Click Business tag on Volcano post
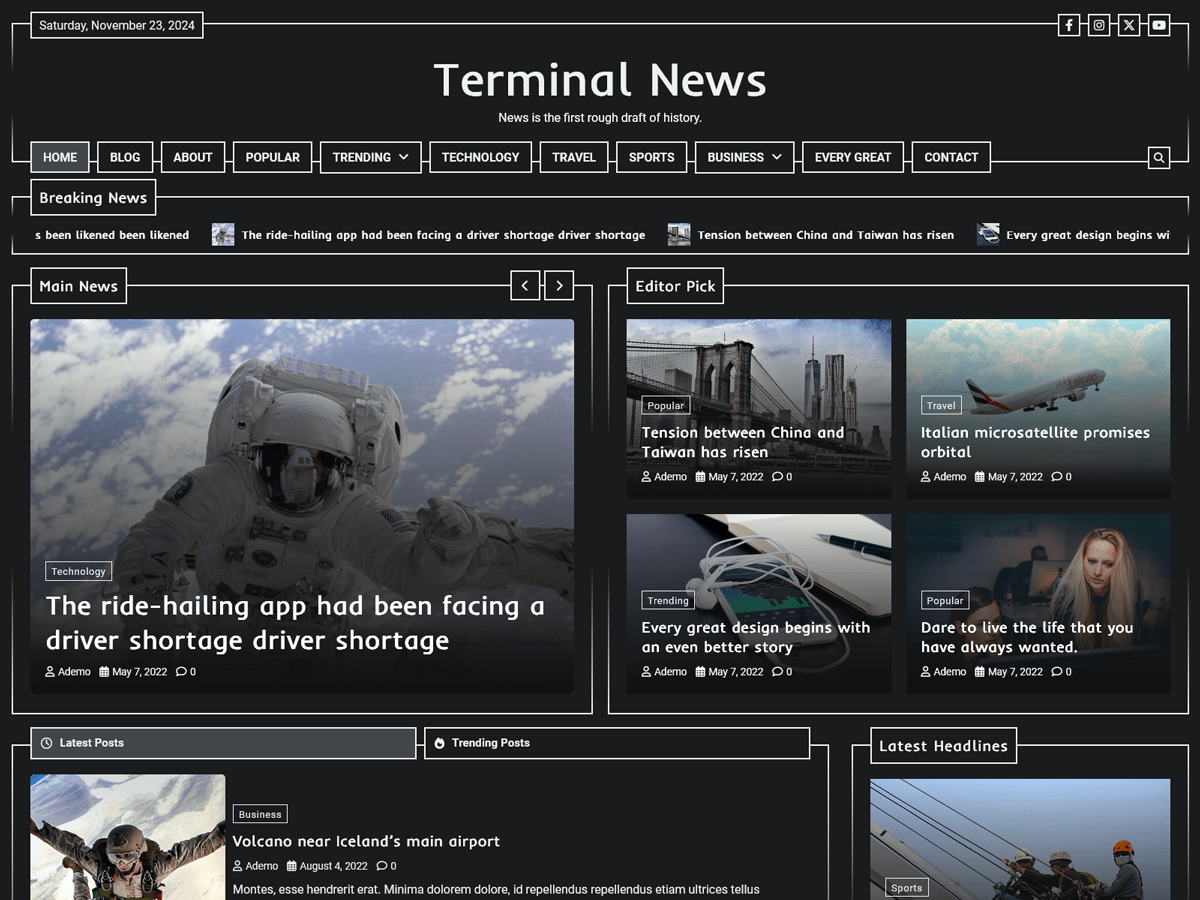Screen dimensions: 1200x900 tap(260, 814)
